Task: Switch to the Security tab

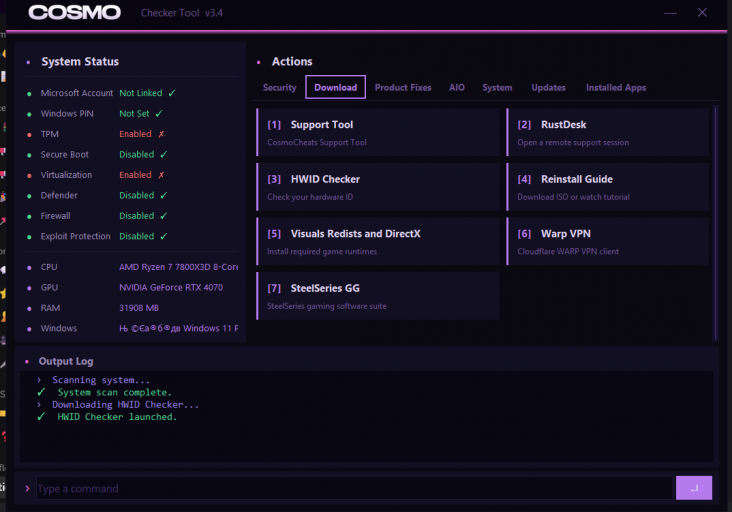Action: click(x=279, y=87)
